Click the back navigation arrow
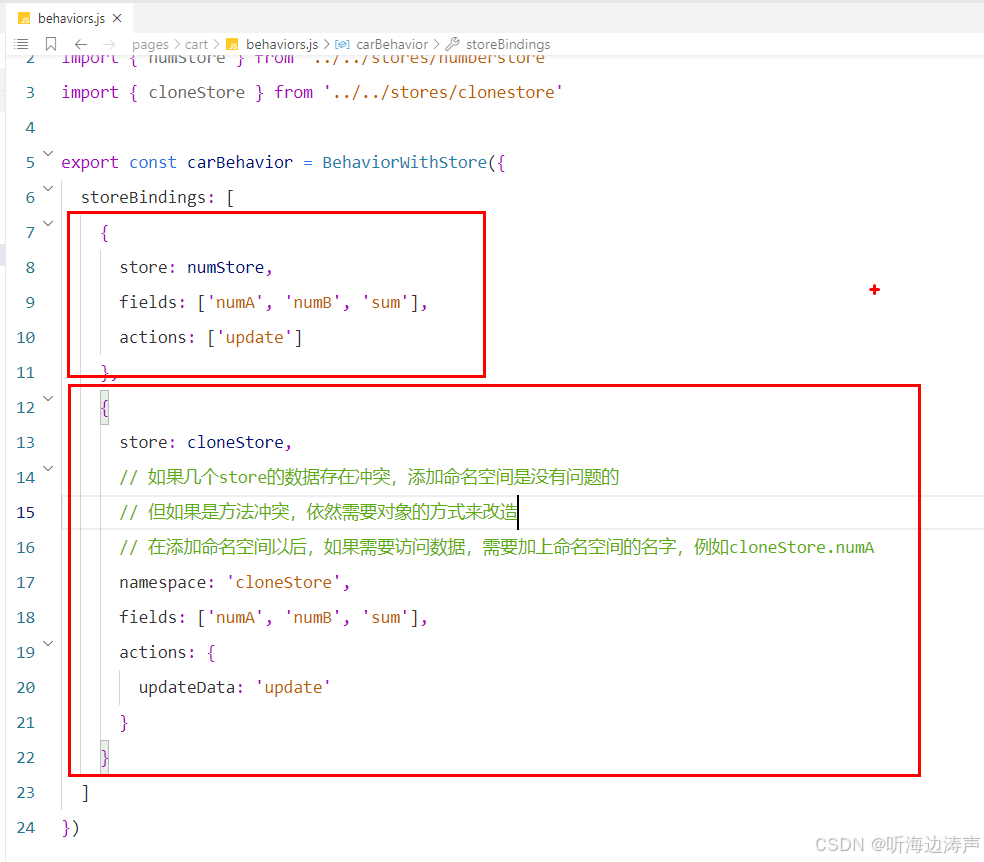 point(80,44)
